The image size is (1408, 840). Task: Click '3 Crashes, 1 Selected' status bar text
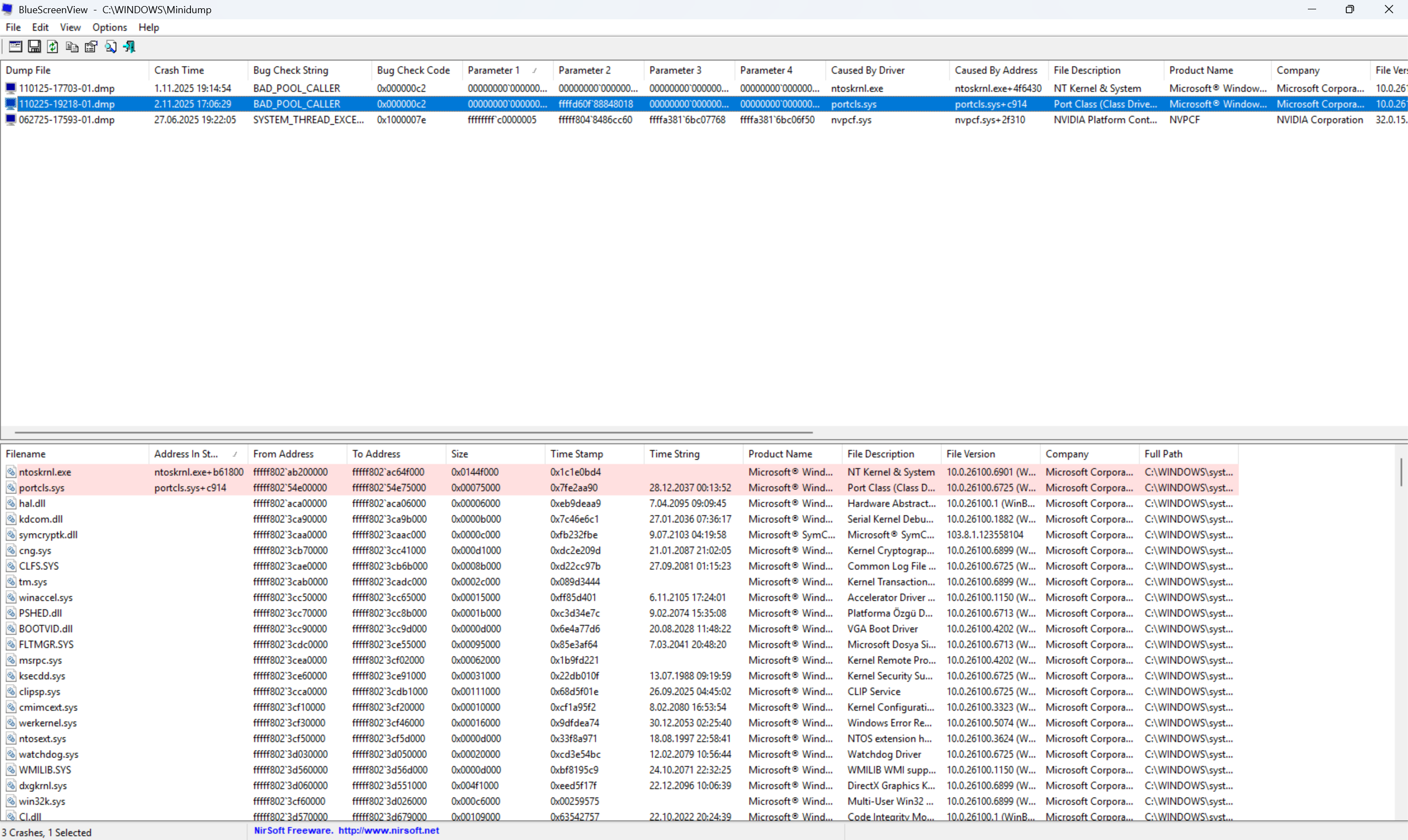point(46,833)
